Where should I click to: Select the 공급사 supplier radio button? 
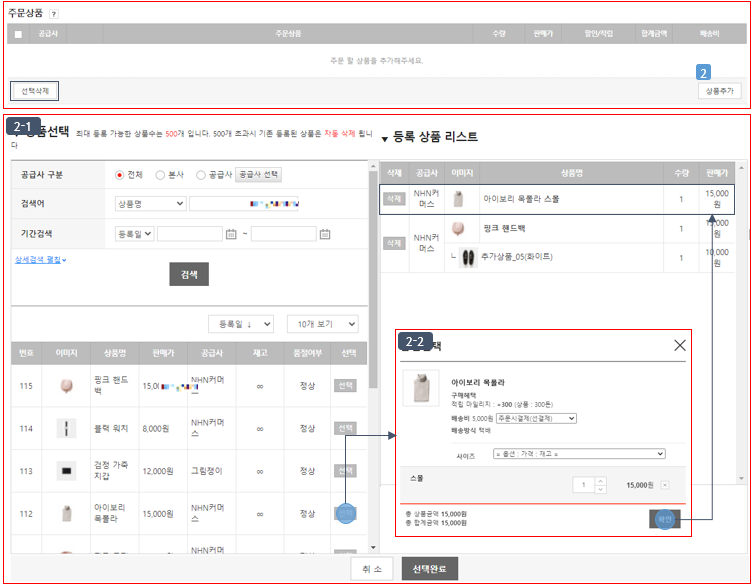pyautogui.click(x=201, y=175)
